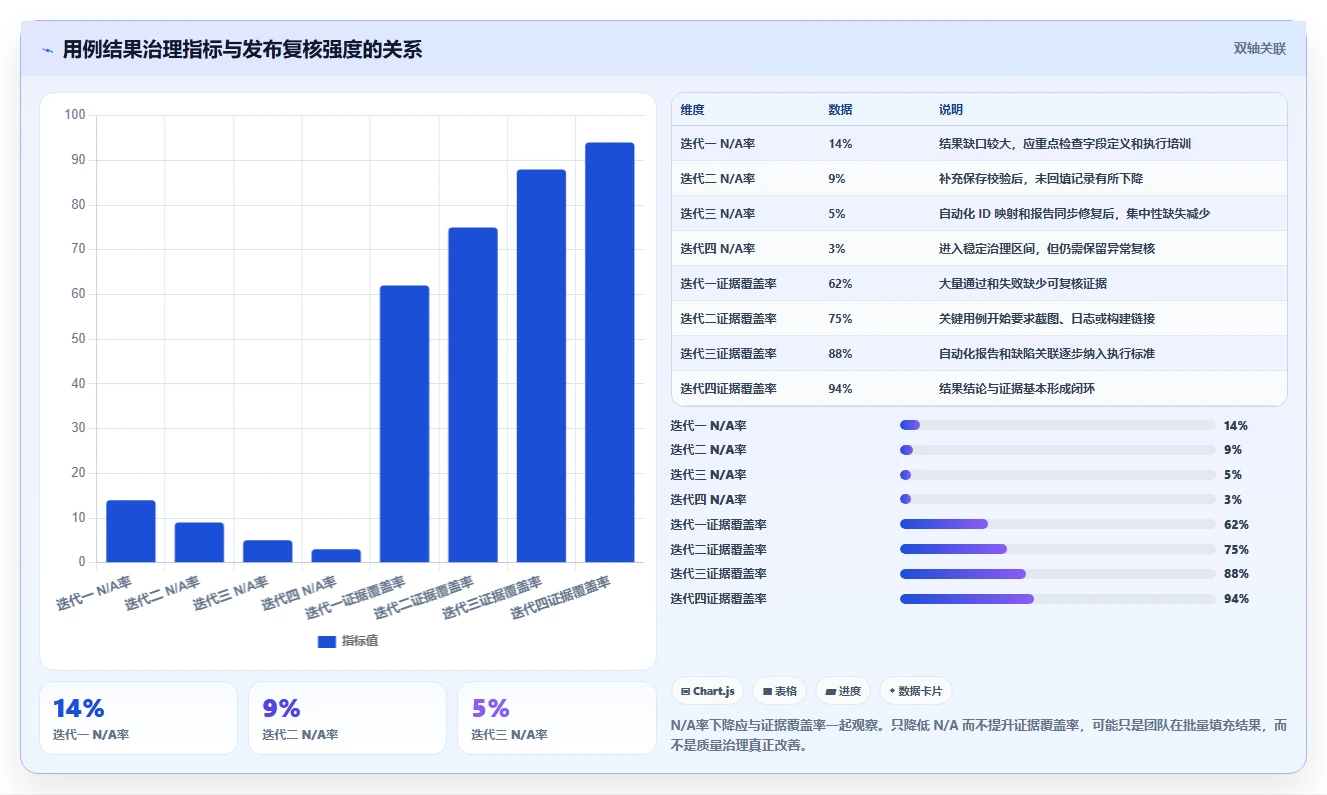Image resolution: width=1327 pixels, height=795 pixels.
Task: Click the 62% table data cell
Action: pyautogui.click(x=840, y=284)
